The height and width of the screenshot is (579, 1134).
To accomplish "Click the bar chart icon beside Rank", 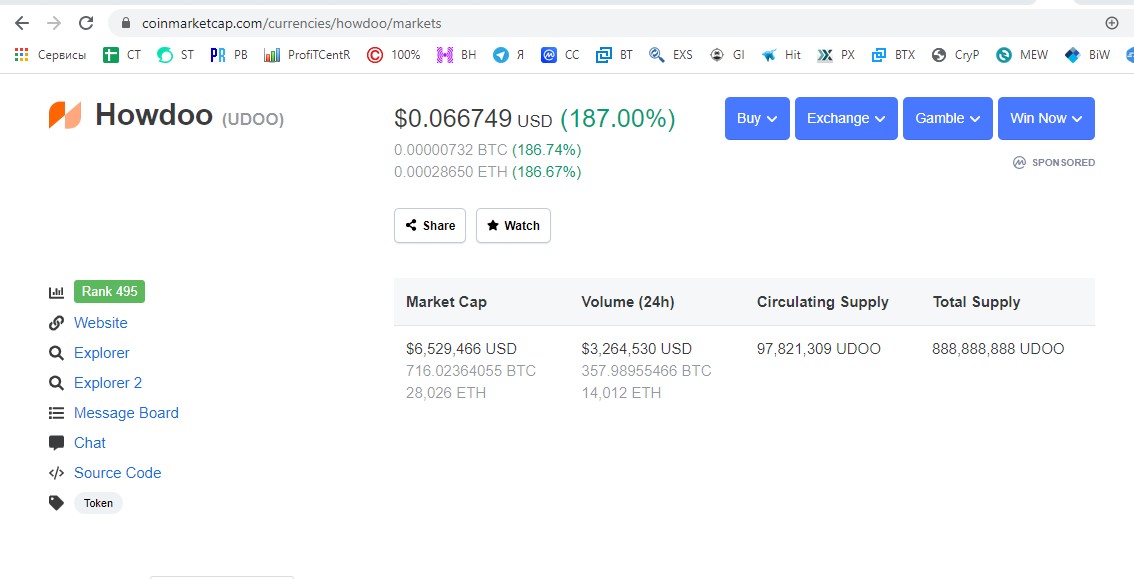I will [x=56, y=292].
